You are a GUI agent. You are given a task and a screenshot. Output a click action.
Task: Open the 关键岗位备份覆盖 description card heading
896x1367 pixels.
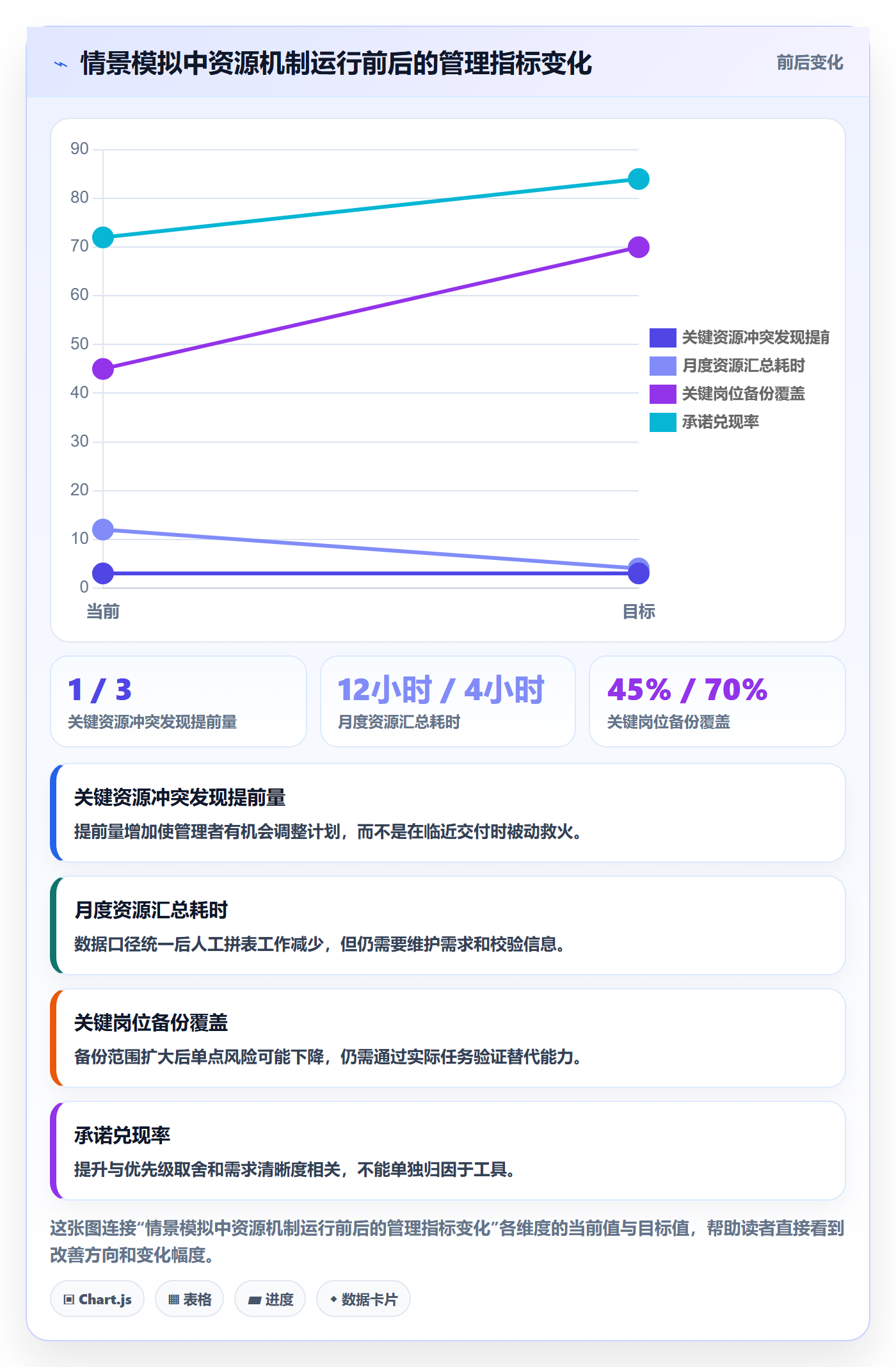pyautogui.click(x=151, y=1023)
